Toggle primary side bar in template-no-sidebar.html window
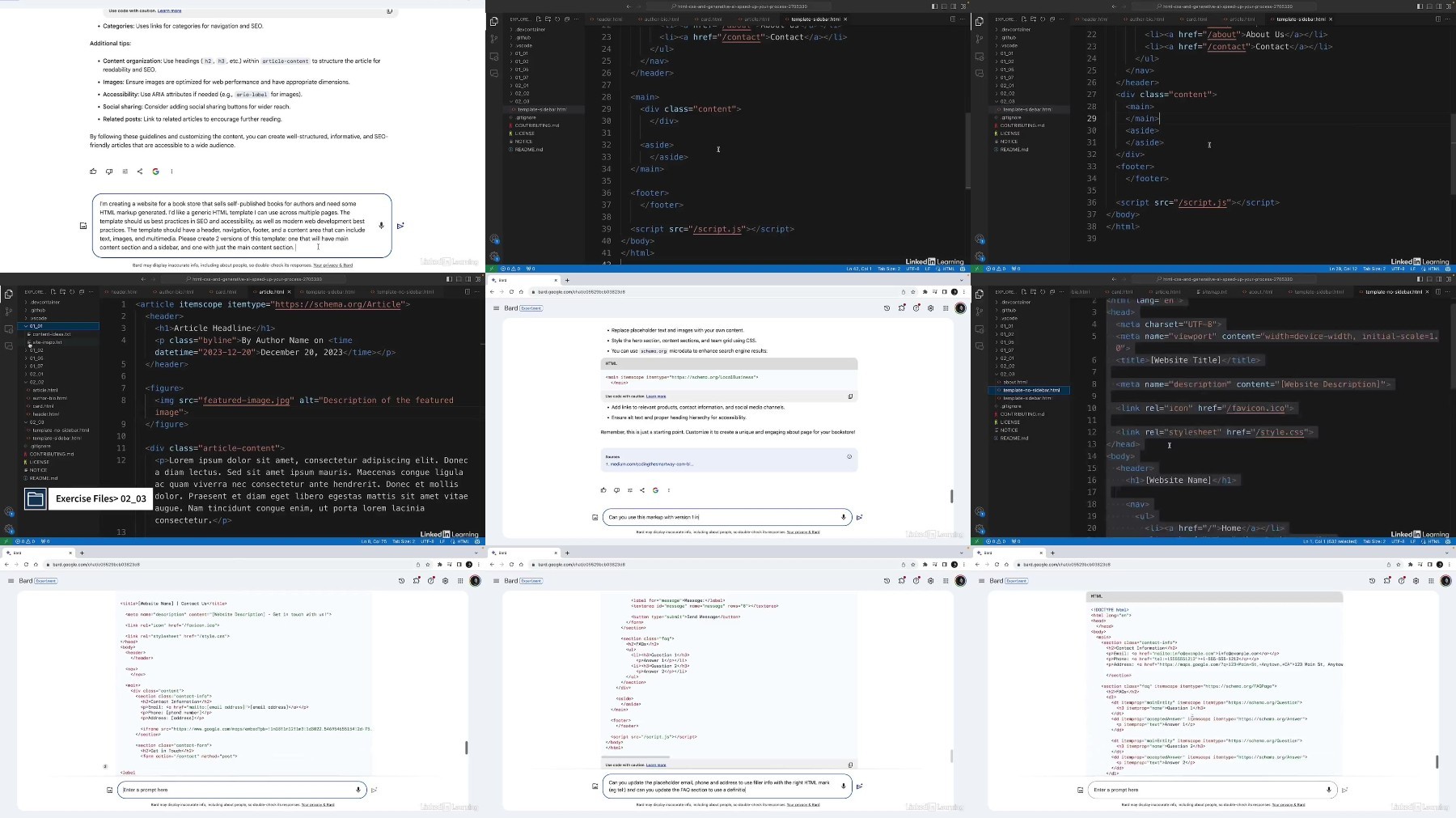Viewport: 1456px width, 818px height. click(1420, 279)
